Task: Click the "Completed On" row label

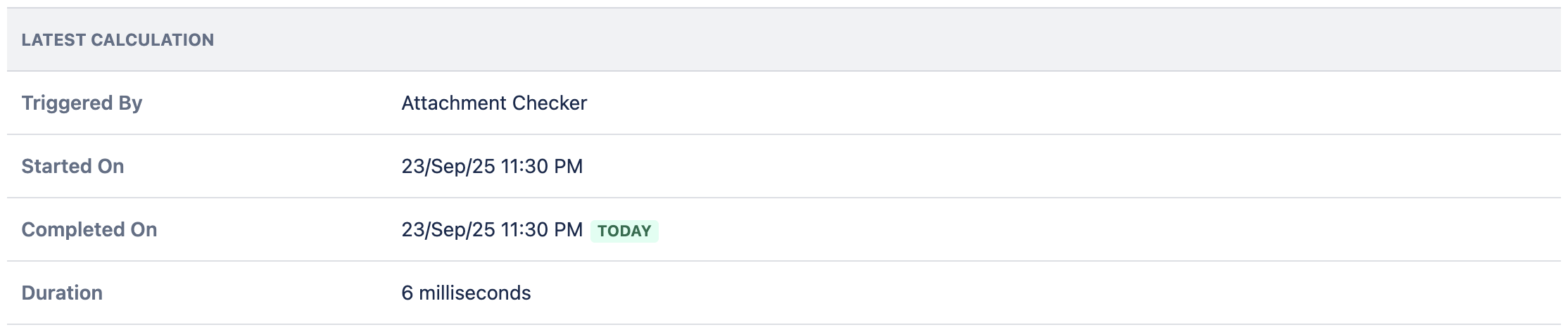Action: click(89, 230)
